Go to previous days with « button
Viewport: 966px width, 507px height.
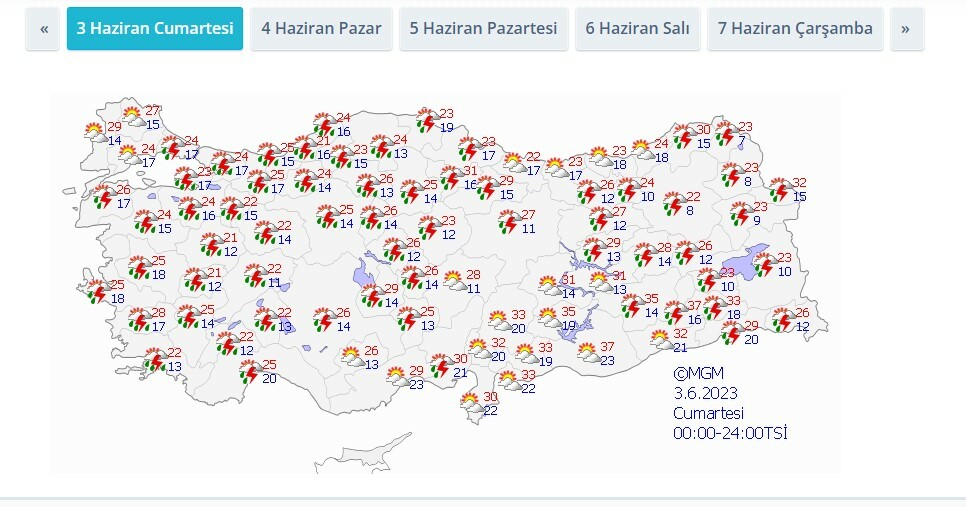click(43, 28)
